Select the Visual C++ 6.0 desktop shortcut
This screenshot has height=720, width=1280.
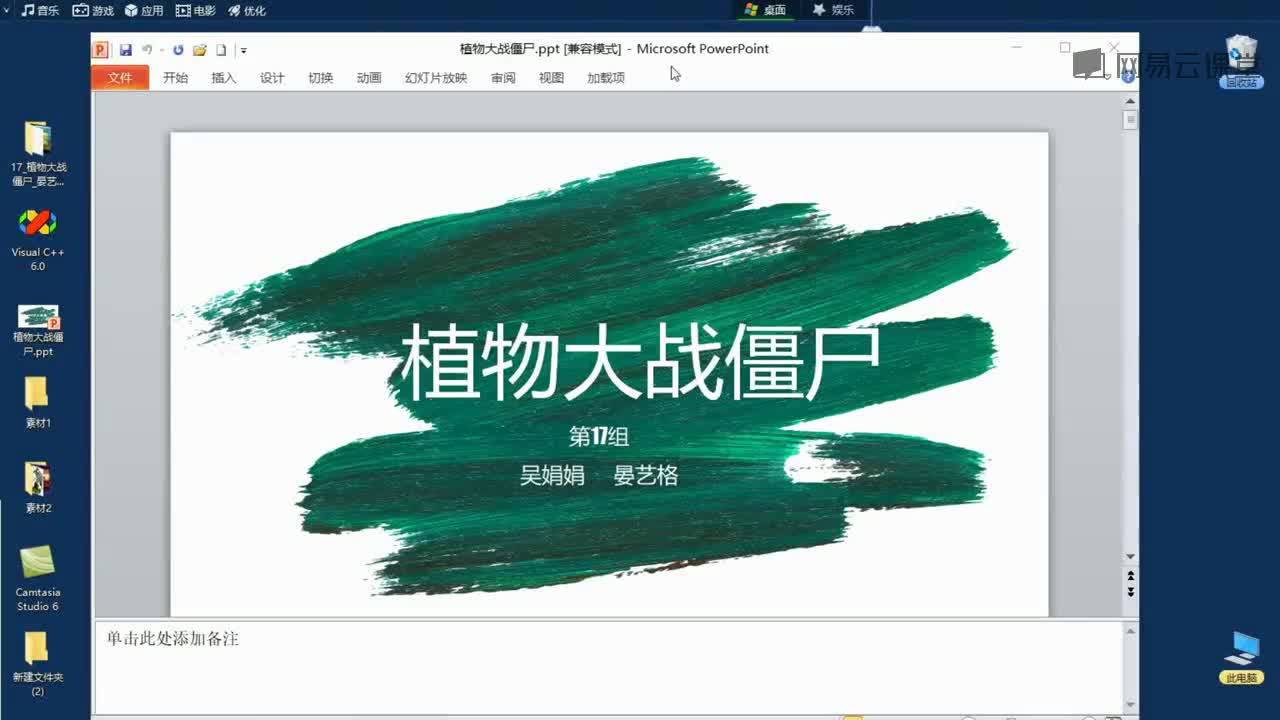point(38,240)
